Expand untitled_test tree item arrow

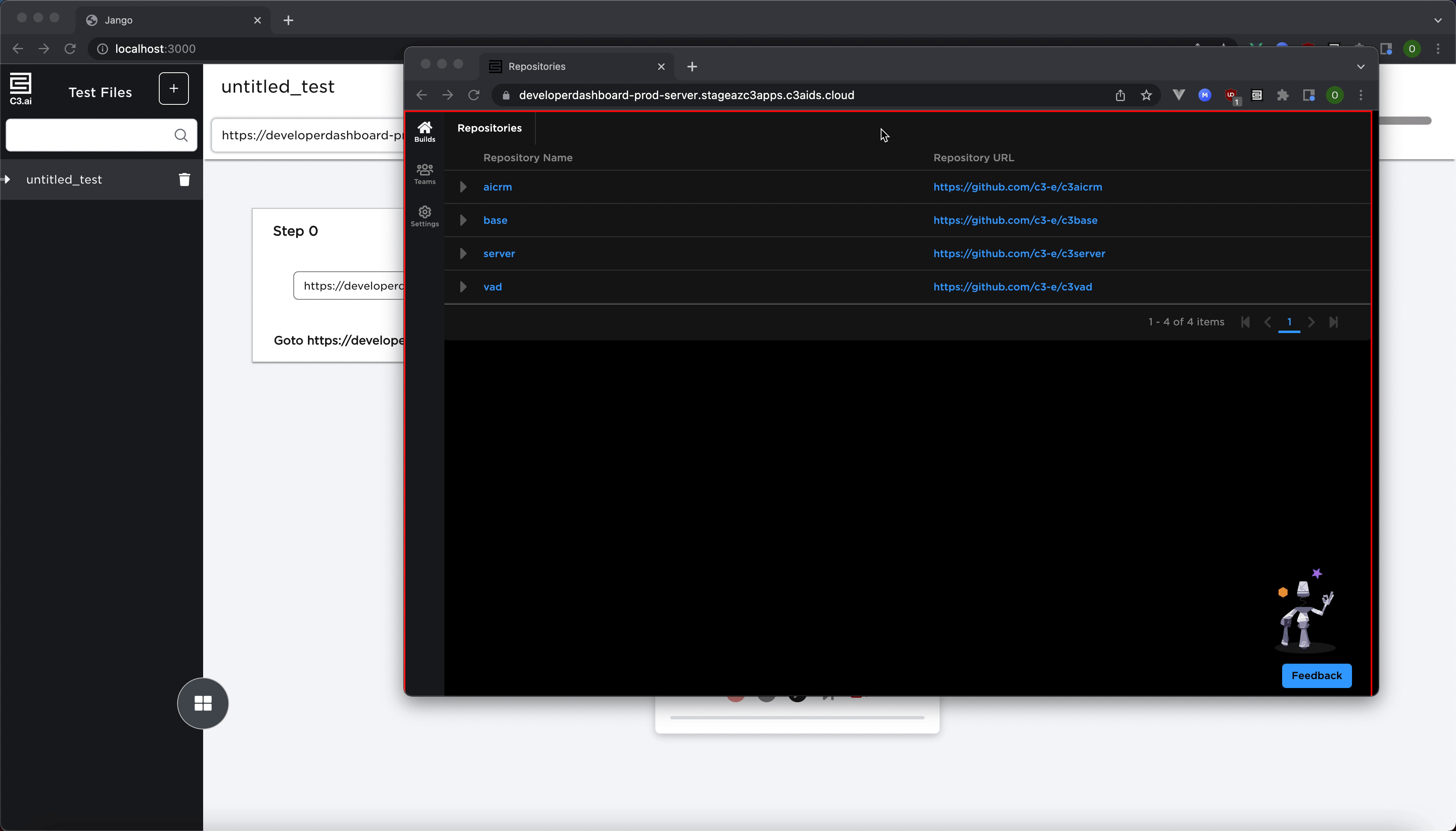pyautogui.click(x=7, y=179)
